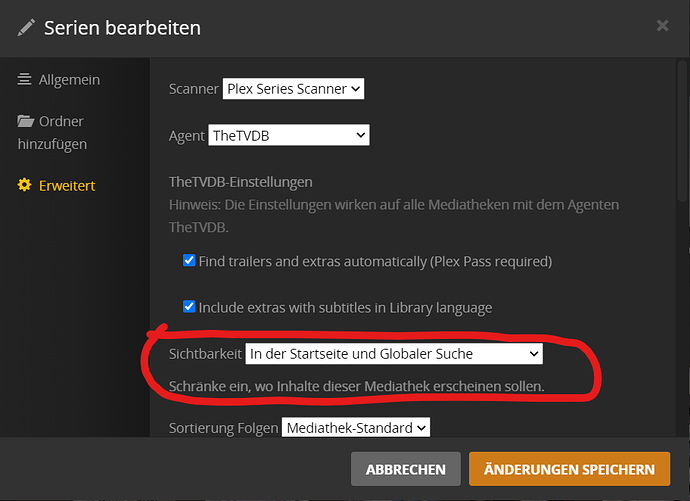Viewport: 690px width, 501px height.
Task: Click the Hinweis text about Mediatheken
Action: (394, 216)
